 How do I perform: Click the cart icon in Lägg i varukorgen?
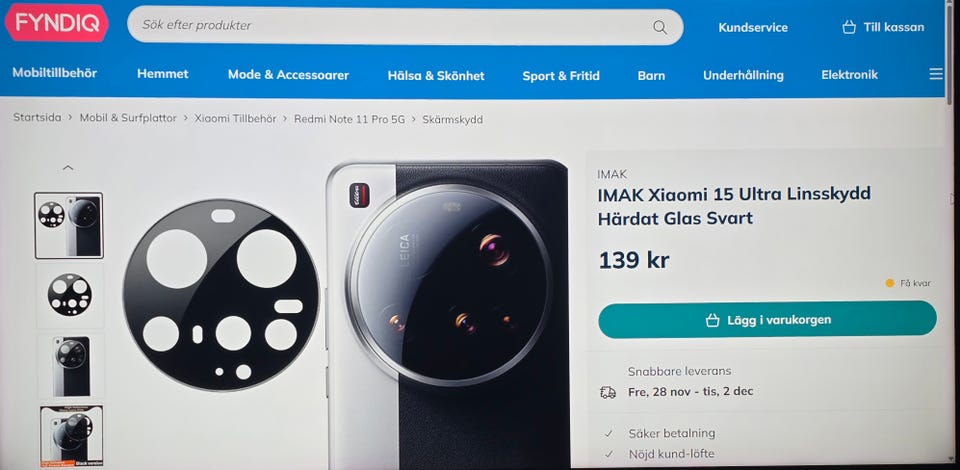tap(712, 320)
